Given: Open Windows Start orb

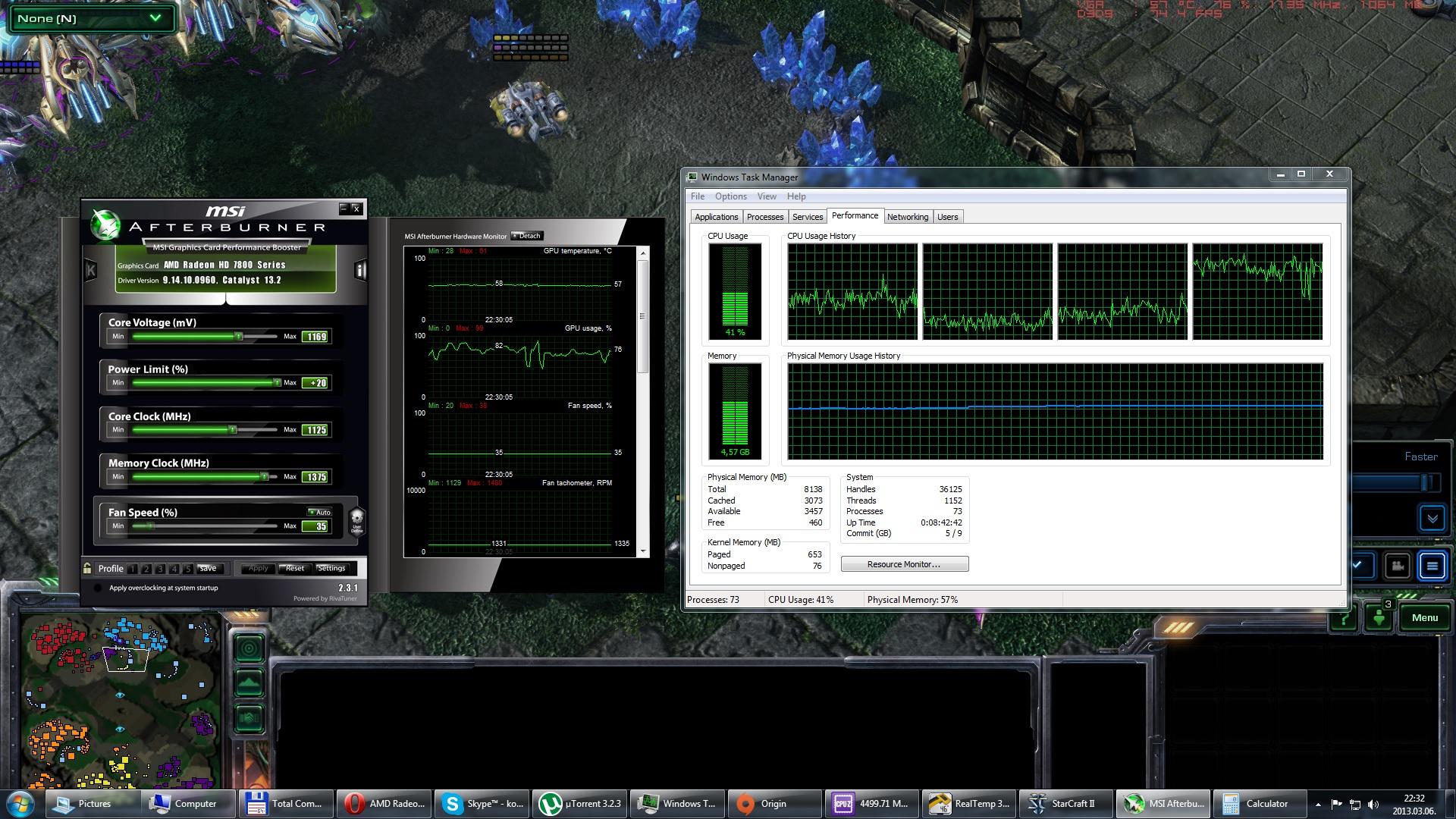Looking at the screenshot, I should click(x=20, y=803).
